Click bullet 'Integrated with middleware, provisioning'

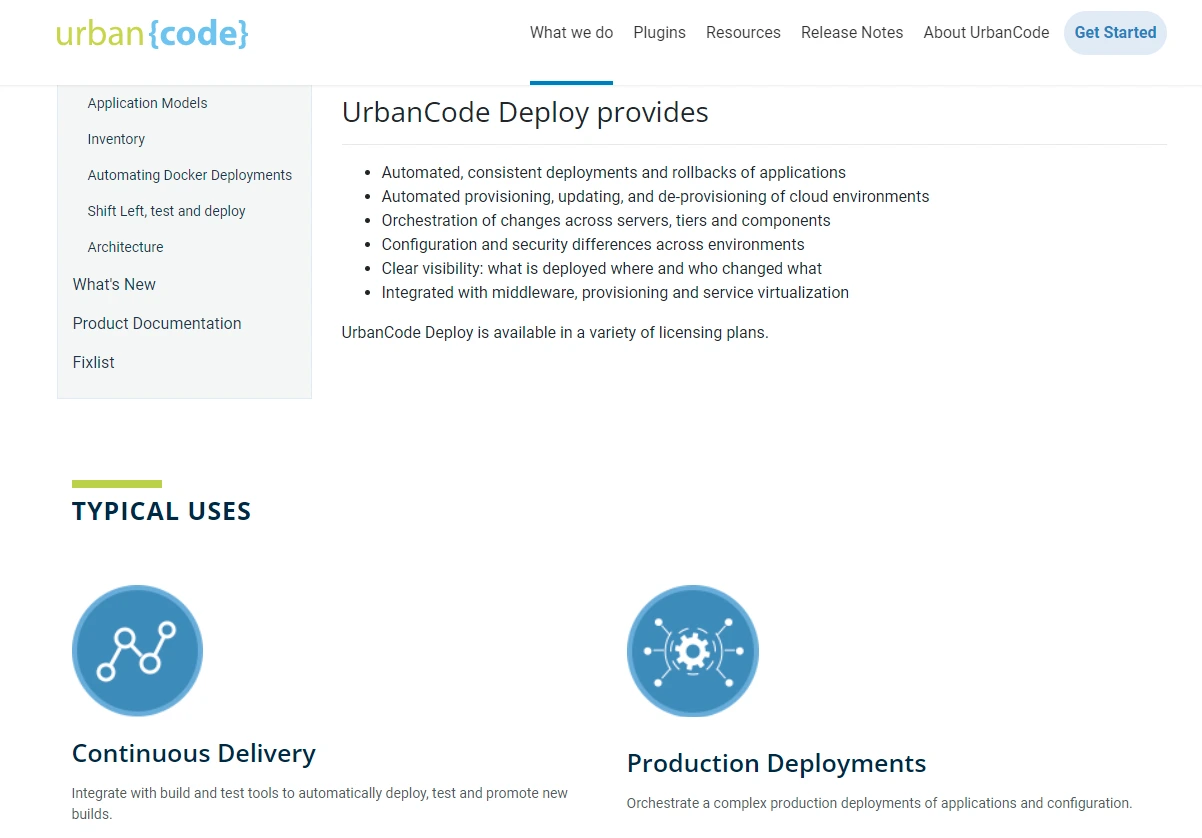pyautogui.click(x=615, y=292)
